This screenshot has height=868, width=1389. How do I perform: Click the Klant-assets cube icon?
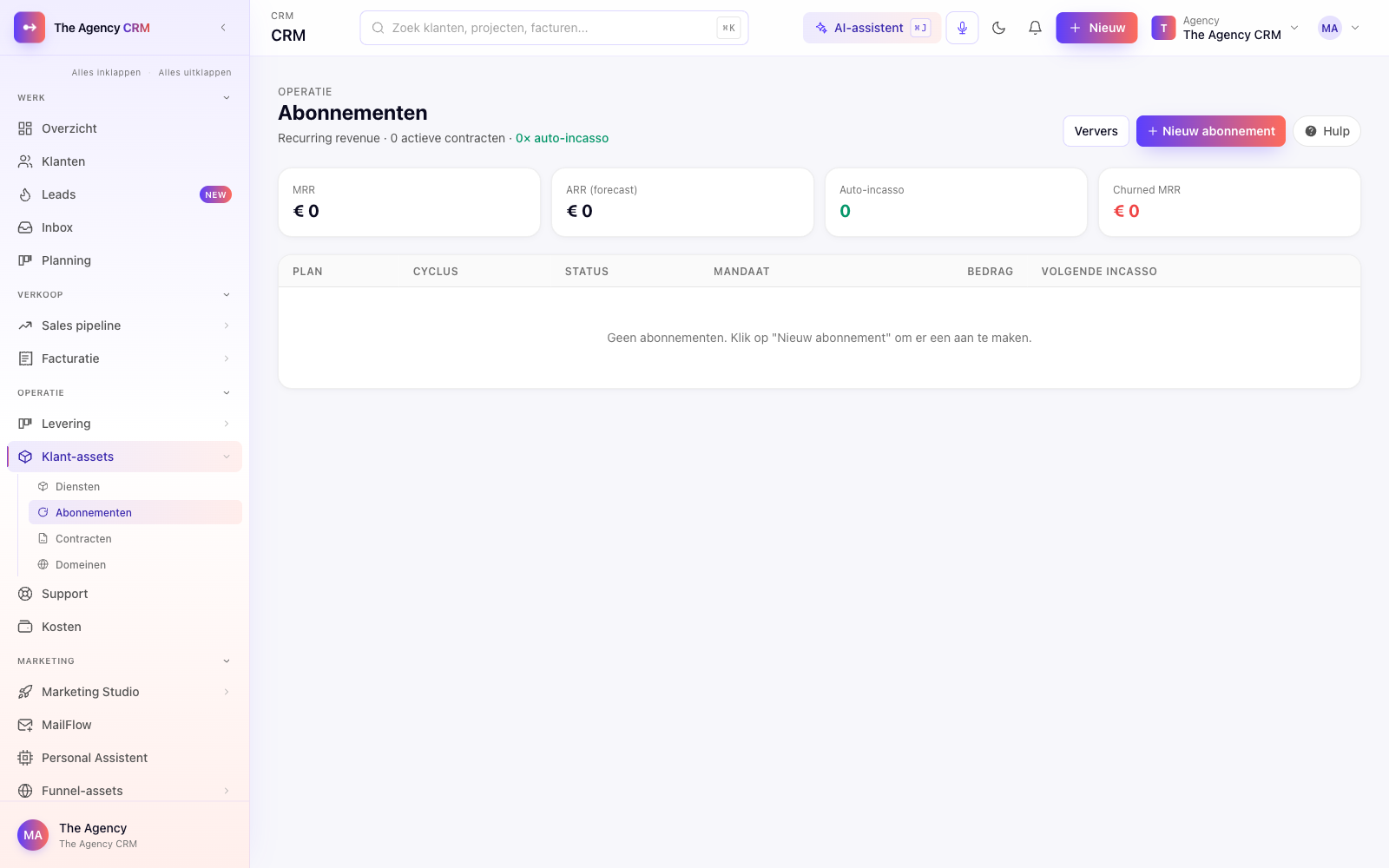coord(25,457)
